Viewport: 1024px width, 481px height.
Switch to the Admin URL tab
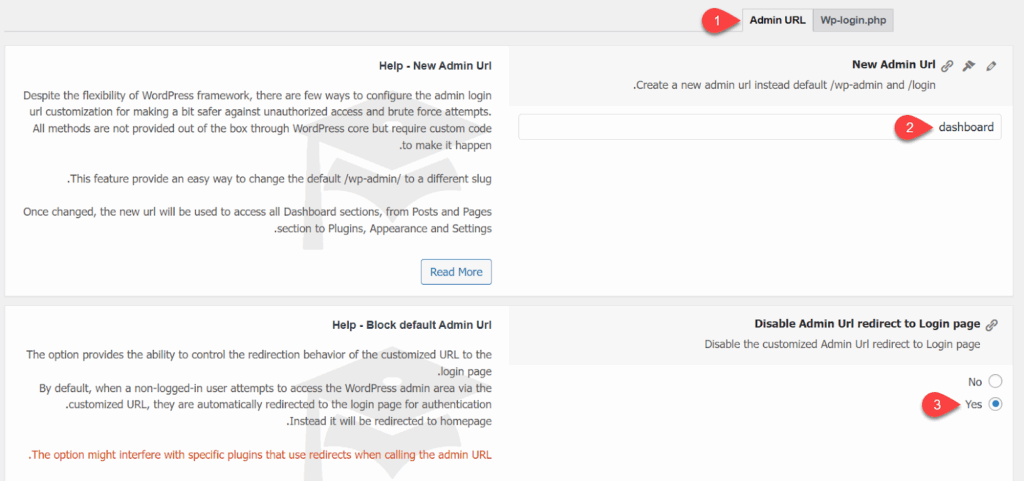coord(777,20)
